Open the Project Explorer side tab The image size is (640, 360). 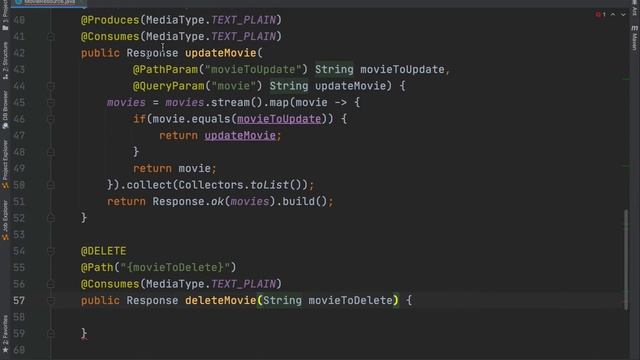(5, 164)
